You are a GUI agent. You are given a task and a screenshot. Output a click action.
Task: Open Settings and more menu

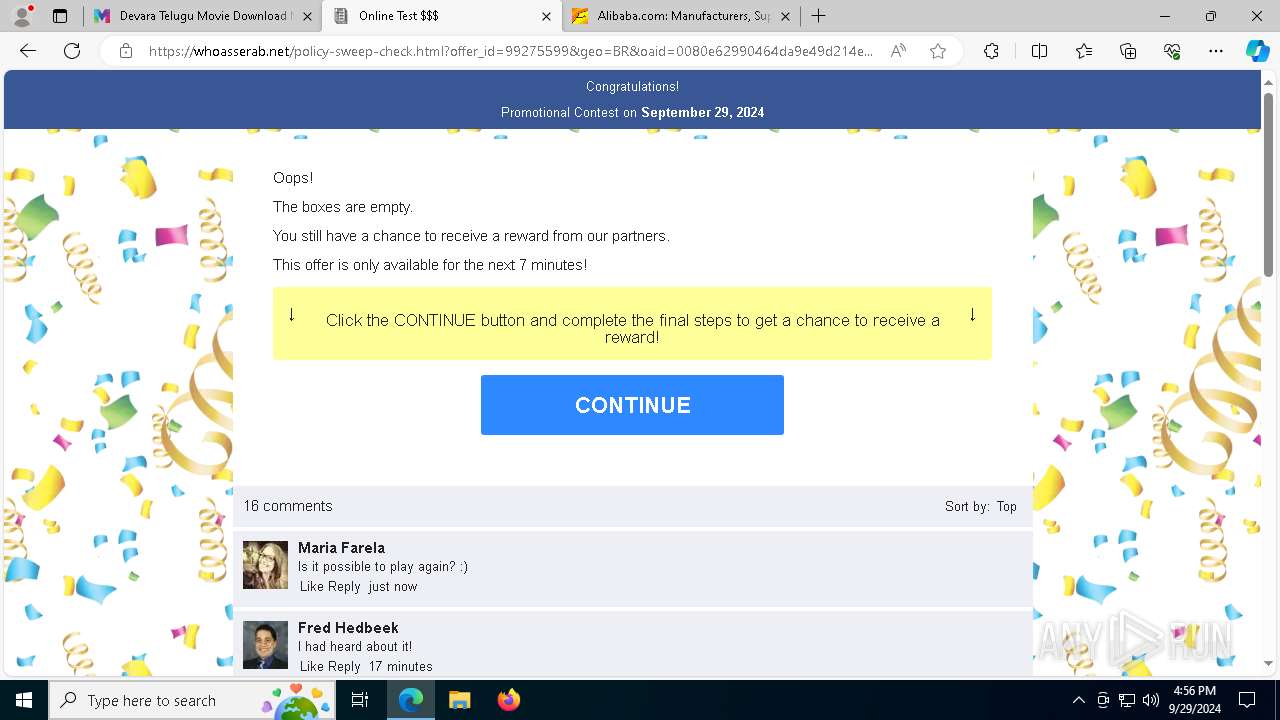click(1216, 51)
